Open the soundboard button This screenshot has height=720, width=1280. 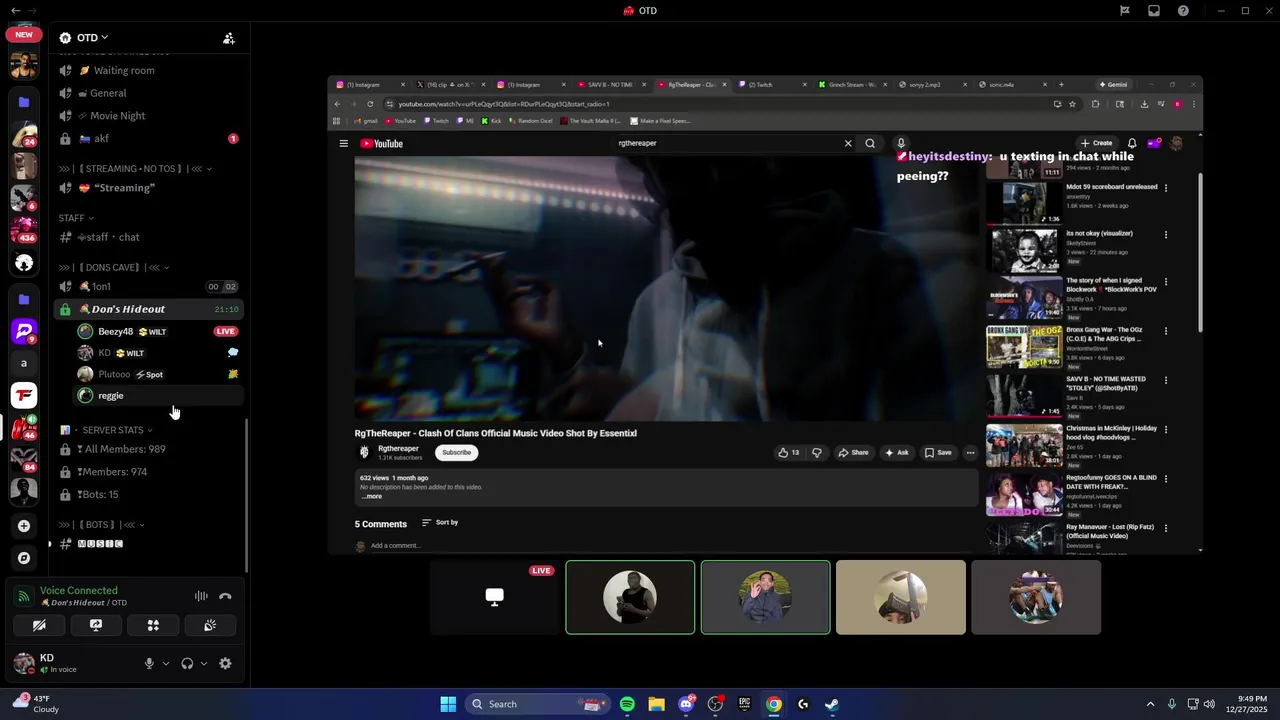click(210, 625)
